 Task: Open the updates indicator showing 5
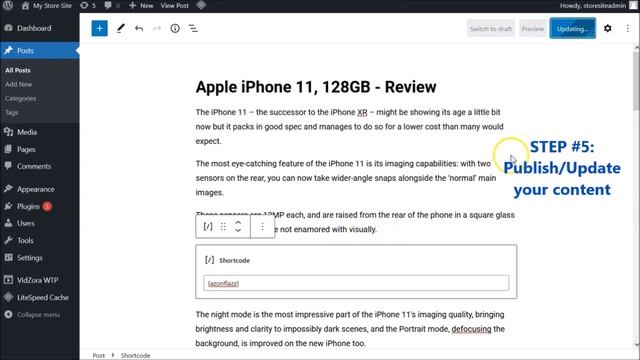click(x=88, y=6)
